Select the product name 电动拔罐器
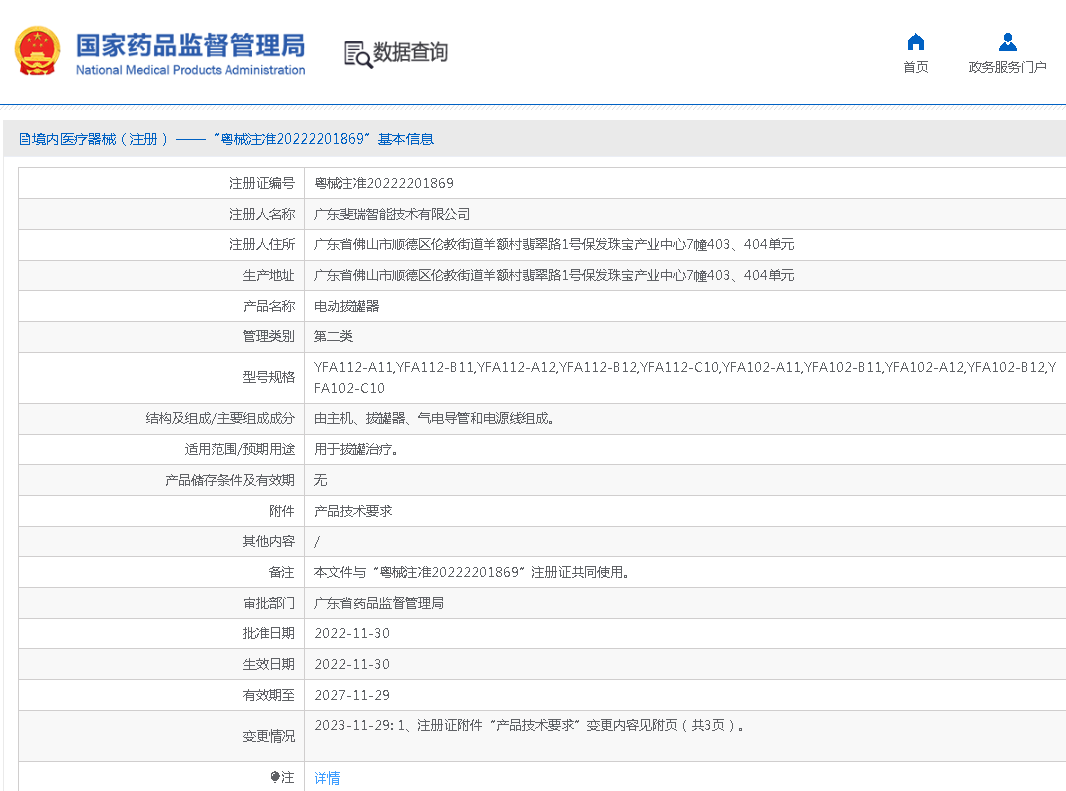The height and width of the screenshot is (791, 1066). coord(347,306)
